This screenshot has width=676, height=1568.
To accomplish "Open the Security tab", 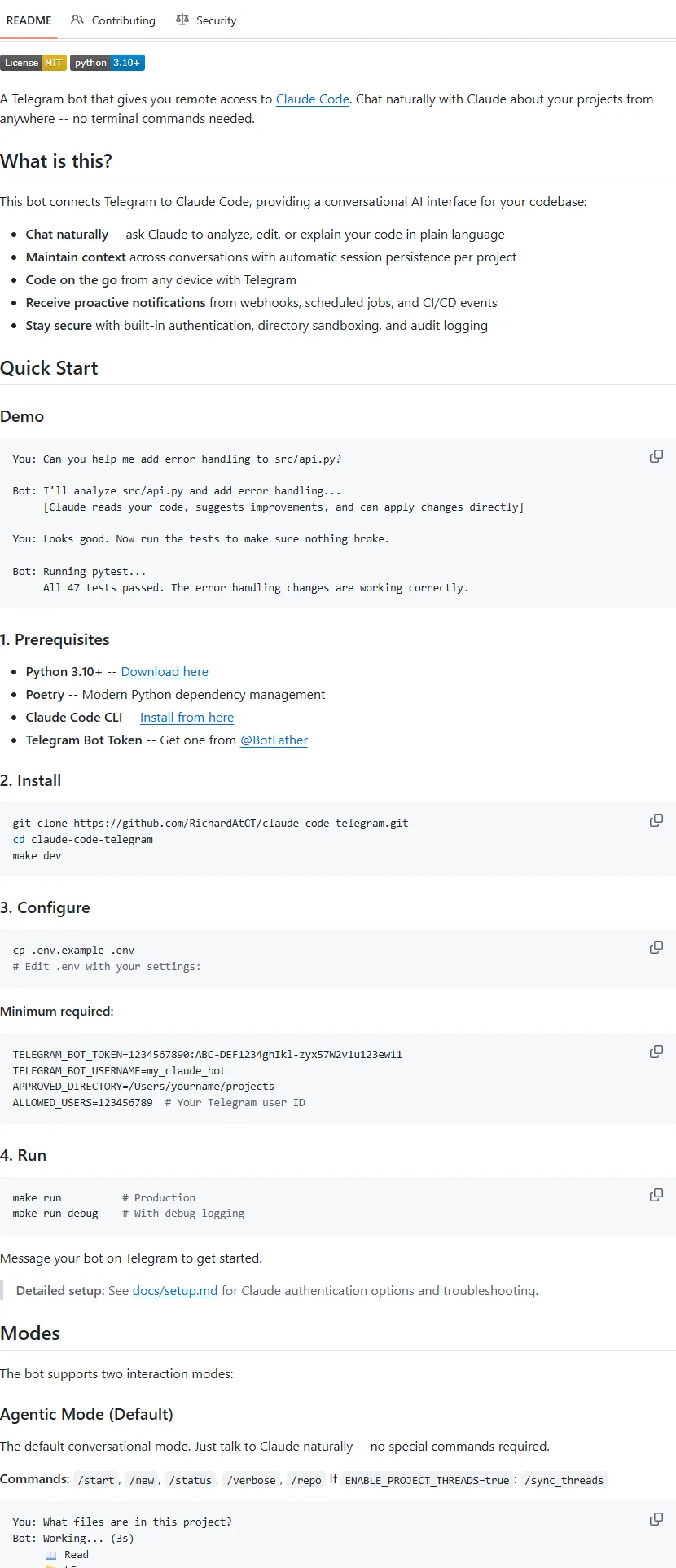I will (206, 20).
